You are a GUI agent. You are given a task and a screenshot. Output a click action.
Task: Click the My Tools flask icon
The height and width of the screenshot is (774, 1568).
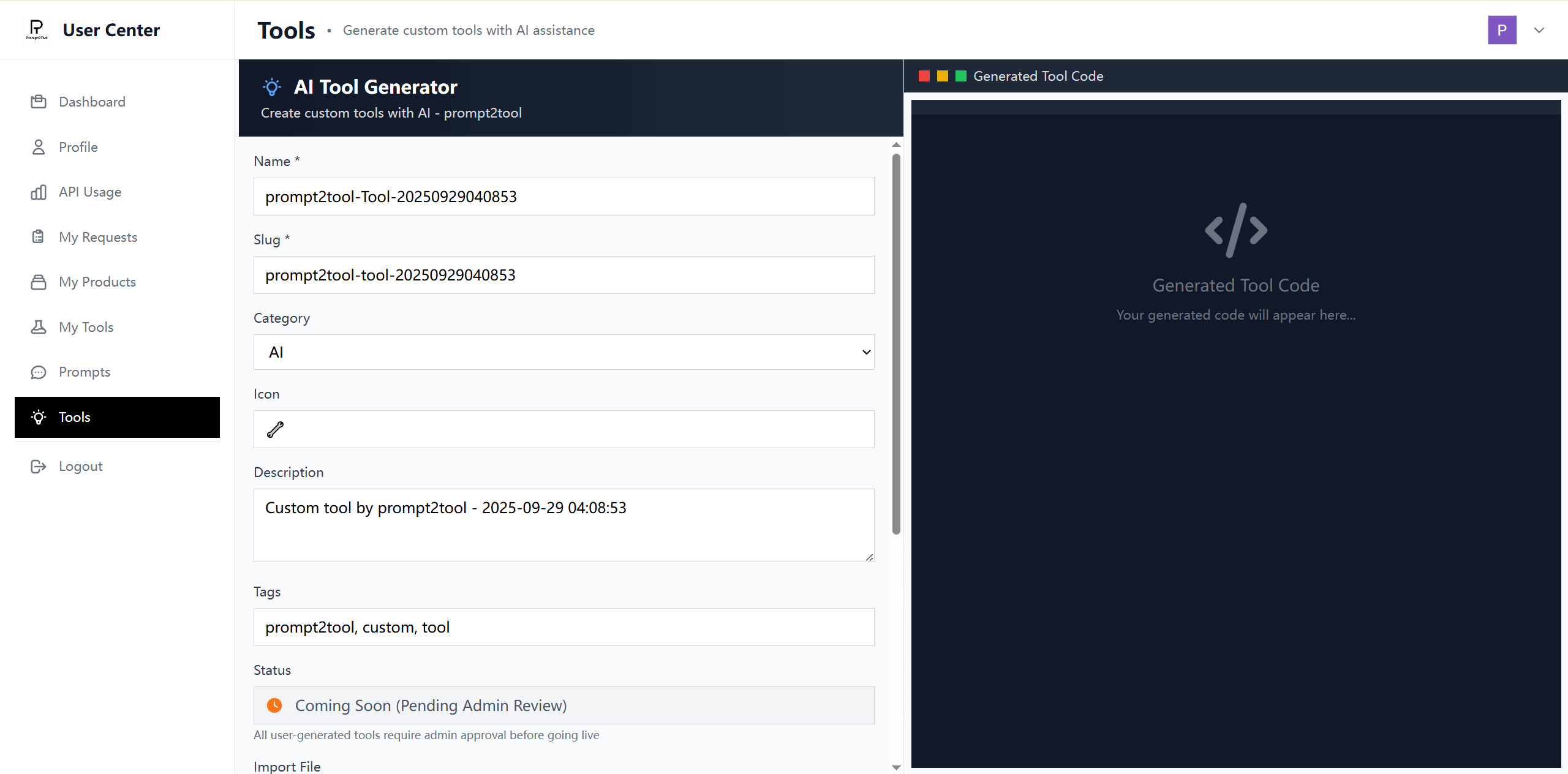(39, 327)
